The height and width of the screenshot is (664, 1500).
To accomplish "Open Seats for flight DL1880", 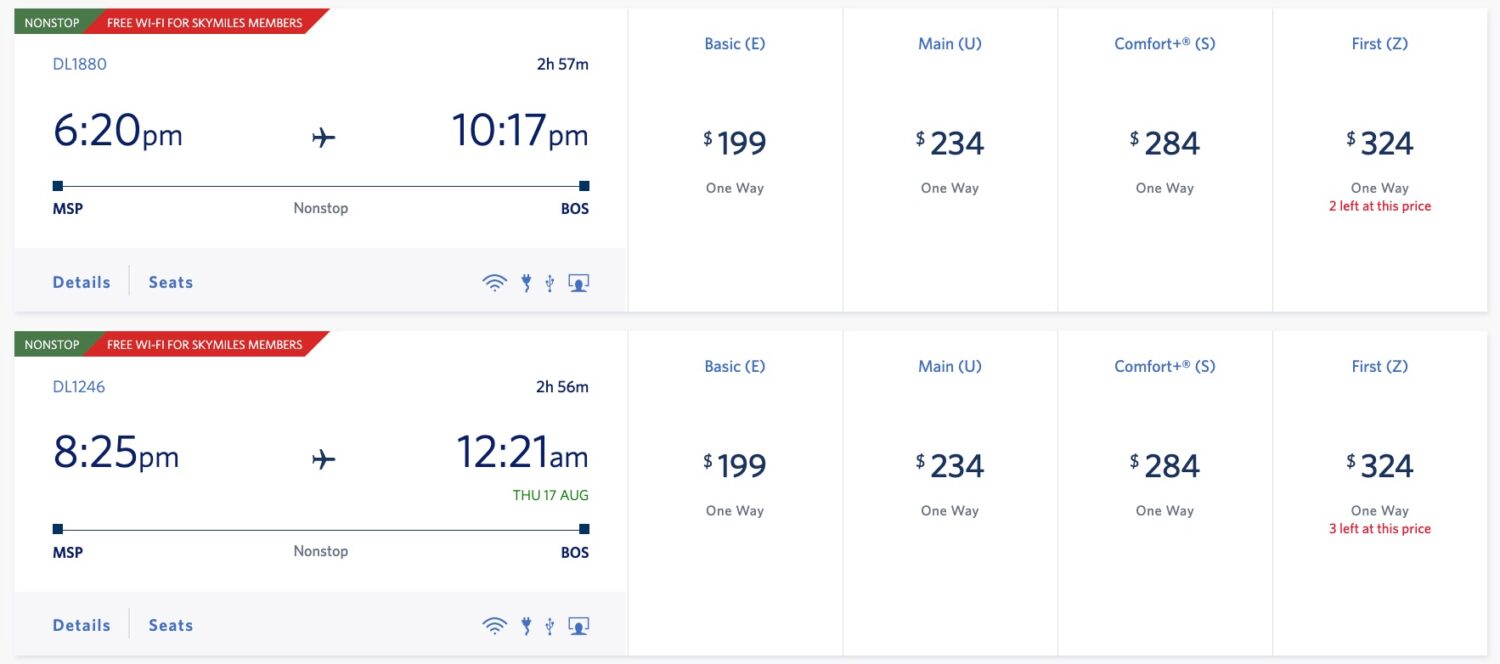I will [170, 282].
